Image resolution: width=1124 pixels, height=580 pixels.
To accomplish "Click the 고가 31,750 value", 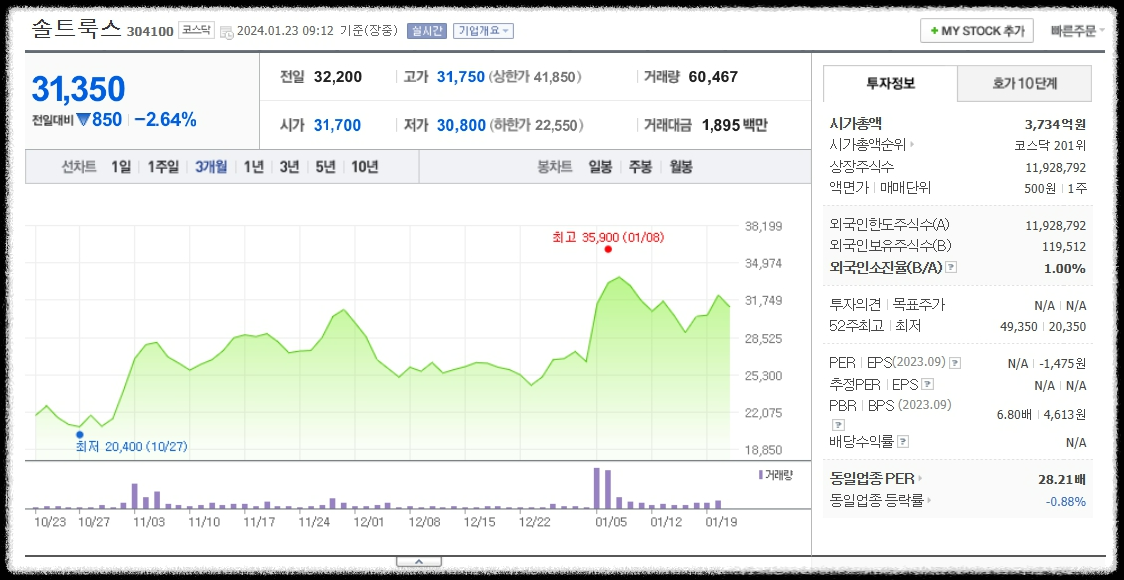I will click(x=461, y=77).
